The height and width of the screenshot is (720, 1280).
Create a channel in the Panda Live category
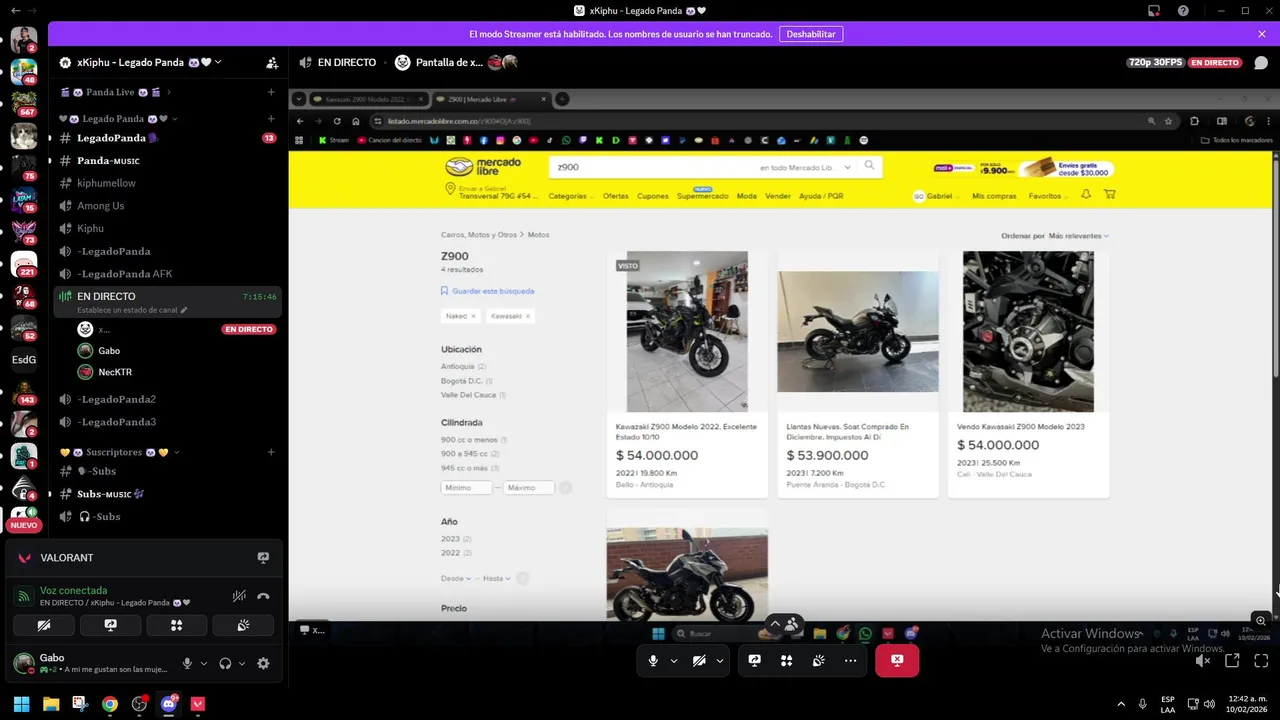point(271,92)
